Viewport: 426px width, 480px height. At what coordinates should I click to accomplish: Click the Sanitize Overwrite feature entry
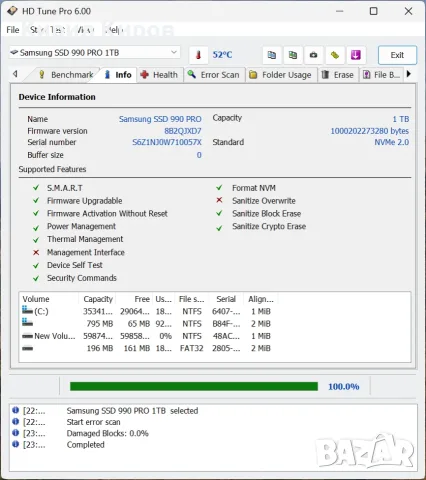tap(264, 201)
